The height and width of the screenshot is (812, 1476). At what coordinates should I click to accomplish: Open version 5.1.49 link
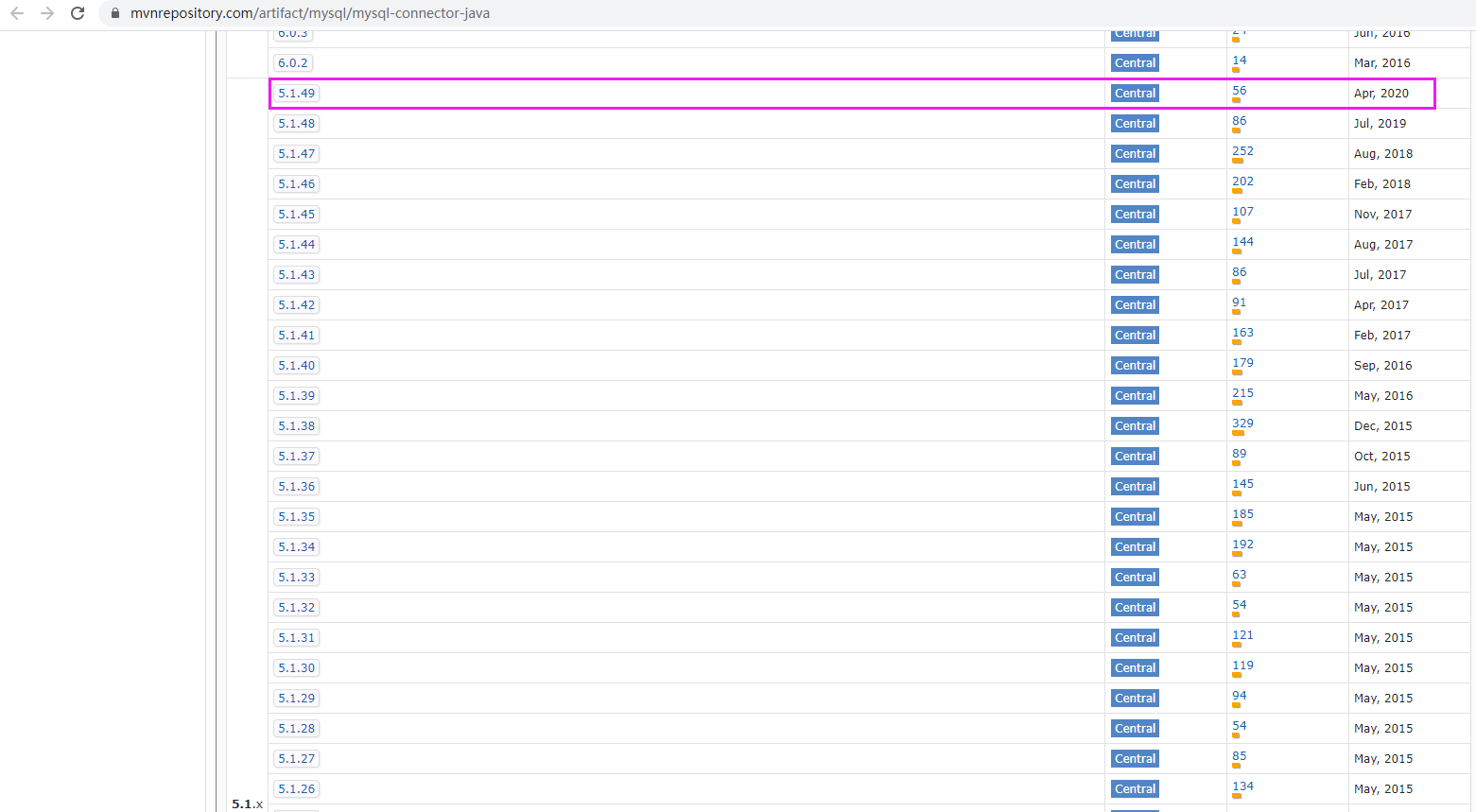(297, 94)
